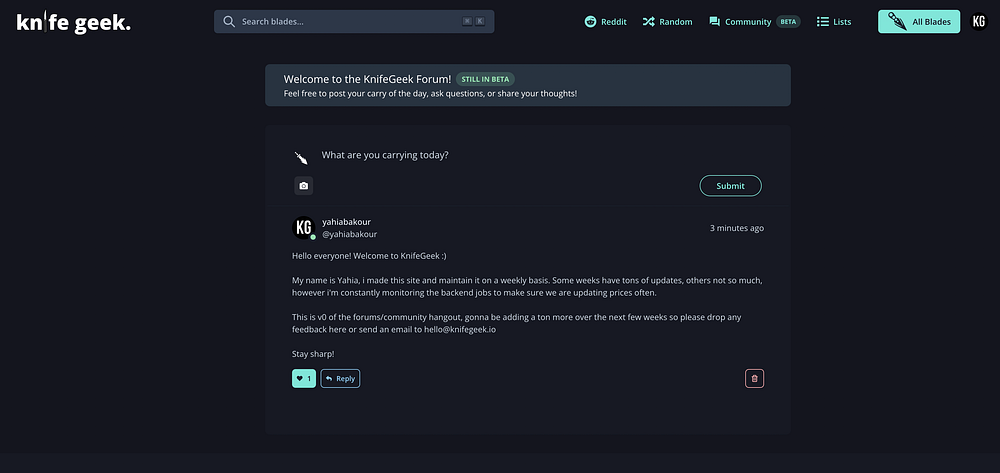Open the Reddit link
This screenshot has height=473, width=1000.
click(605, 22)
